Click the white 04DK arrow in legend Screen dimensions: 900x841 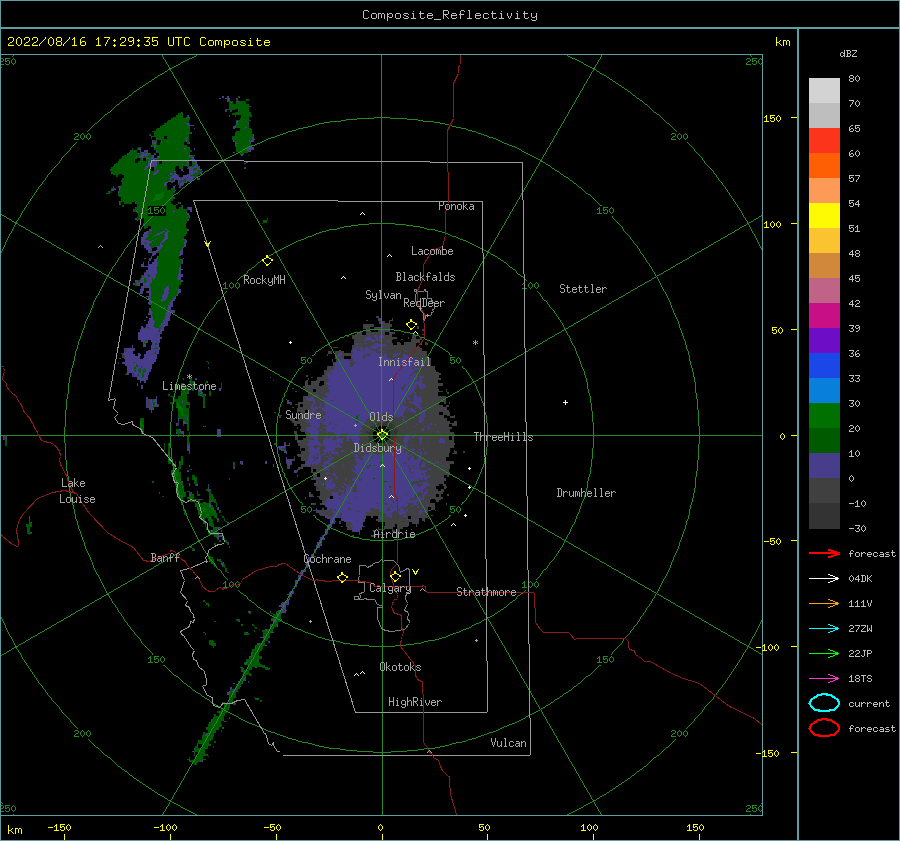[824, 578]
